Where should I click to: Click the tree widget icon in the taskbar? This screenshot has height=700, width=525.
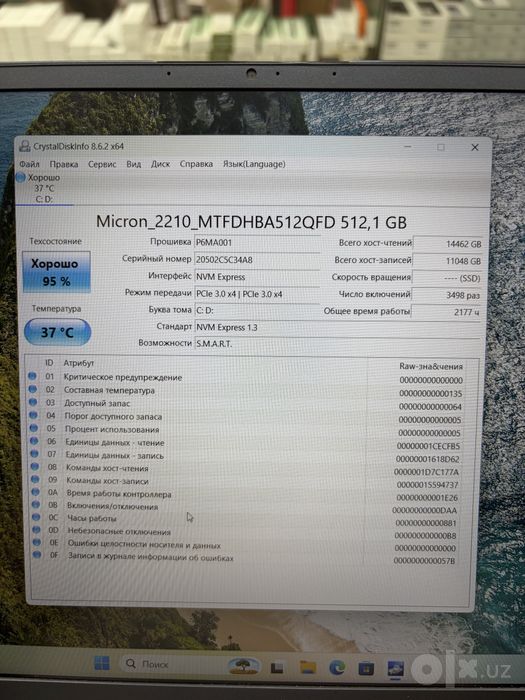tap(244, 666)
